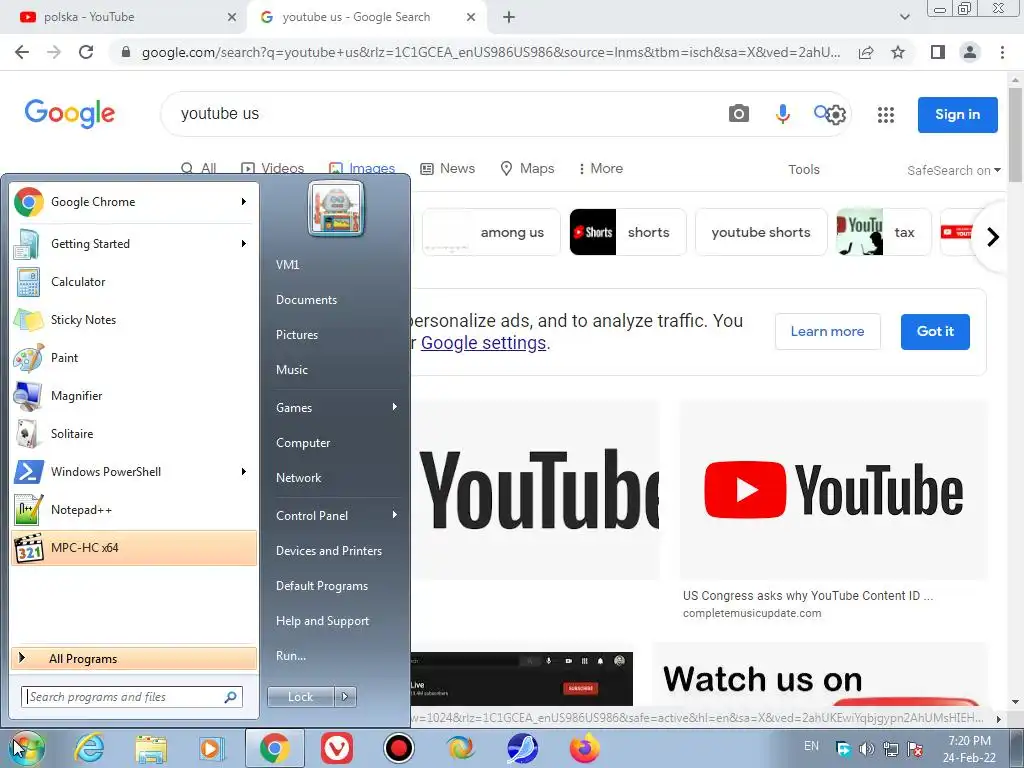1024x768 pixels.
Task: Click the red record circle taskbar icon
Action: (398, 748)
